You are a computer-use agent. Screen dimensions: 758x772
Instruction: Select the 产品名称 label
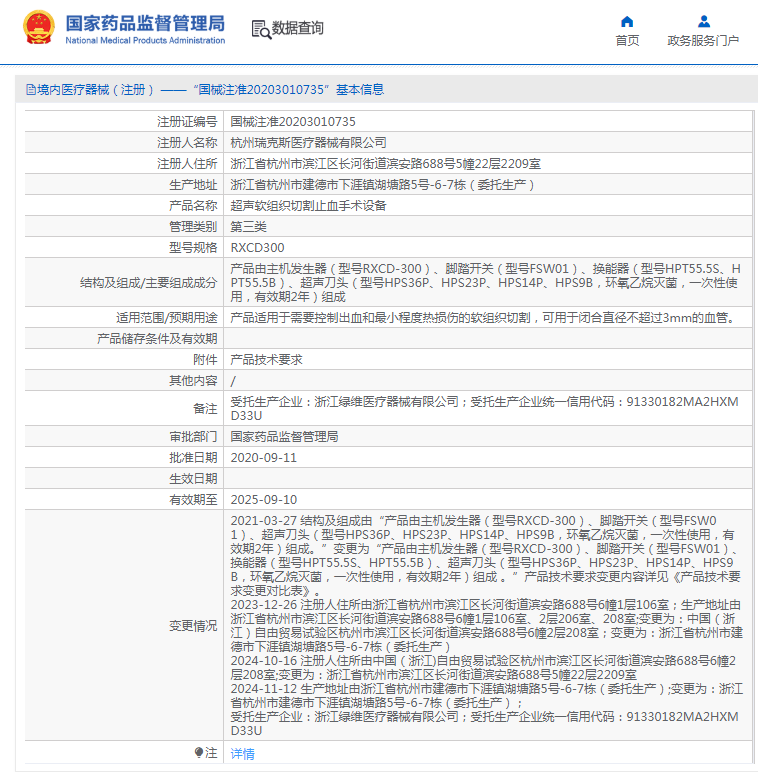click(193, 205)
